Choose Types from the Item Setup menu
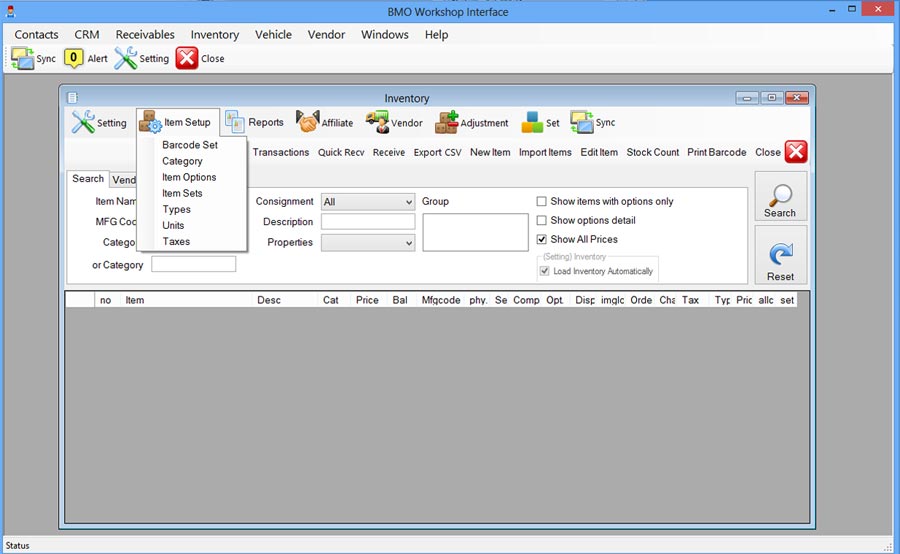 click(x=176, y=210)
